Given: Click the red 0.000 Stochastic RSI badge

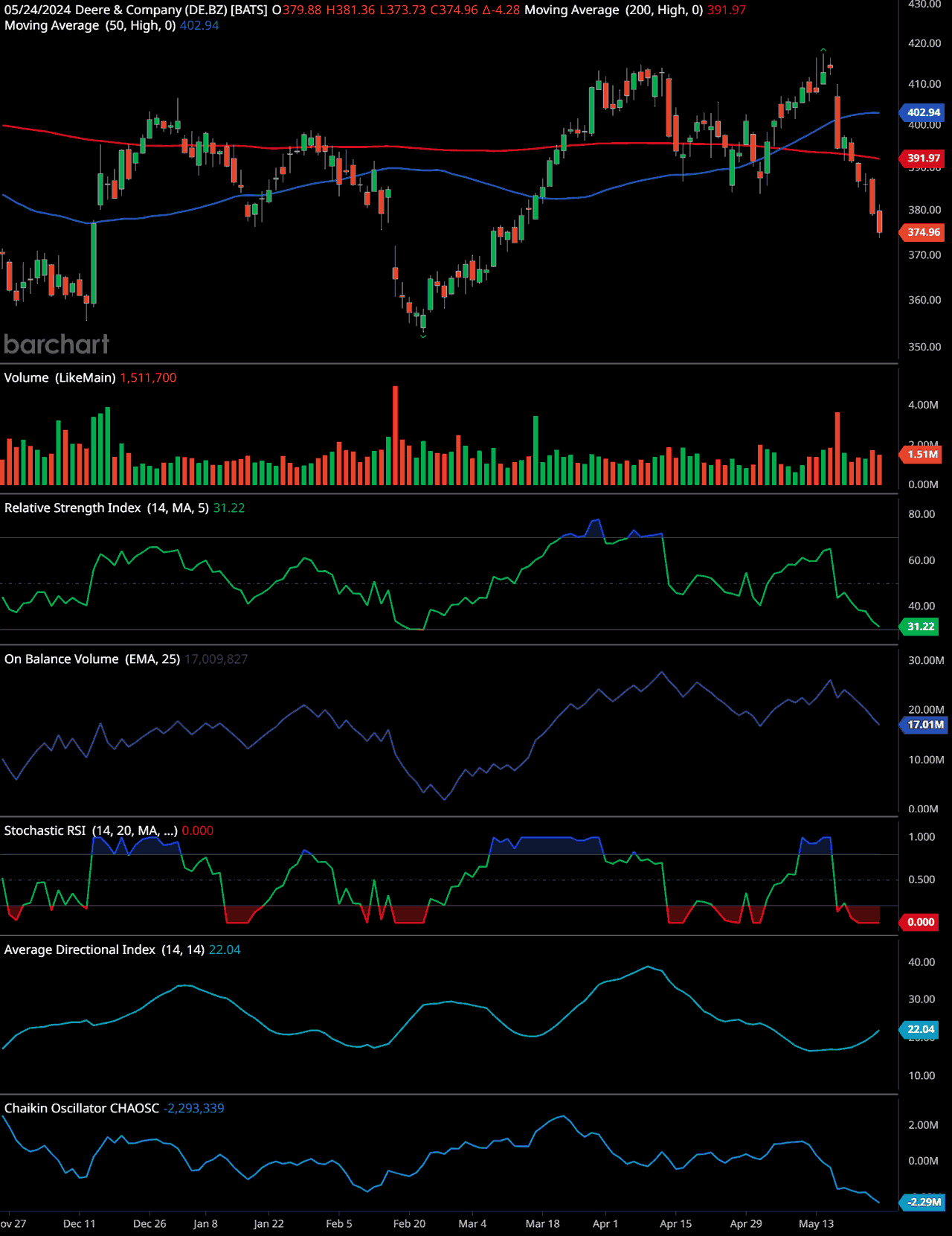Looking at the screenshot, I should pos(920,922).
